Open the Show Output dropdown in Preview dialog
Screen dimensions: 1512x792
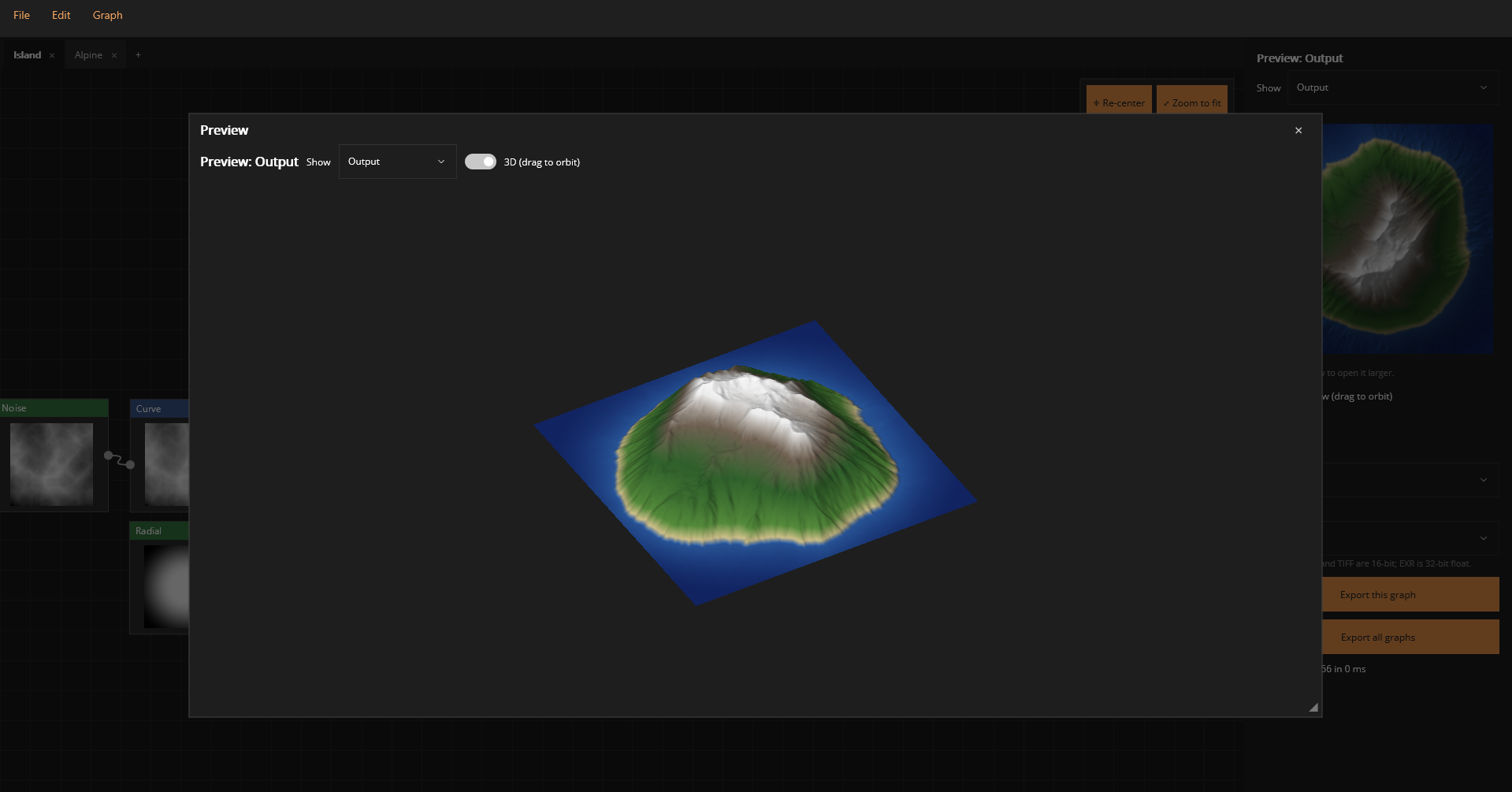(x=397, y=162)
